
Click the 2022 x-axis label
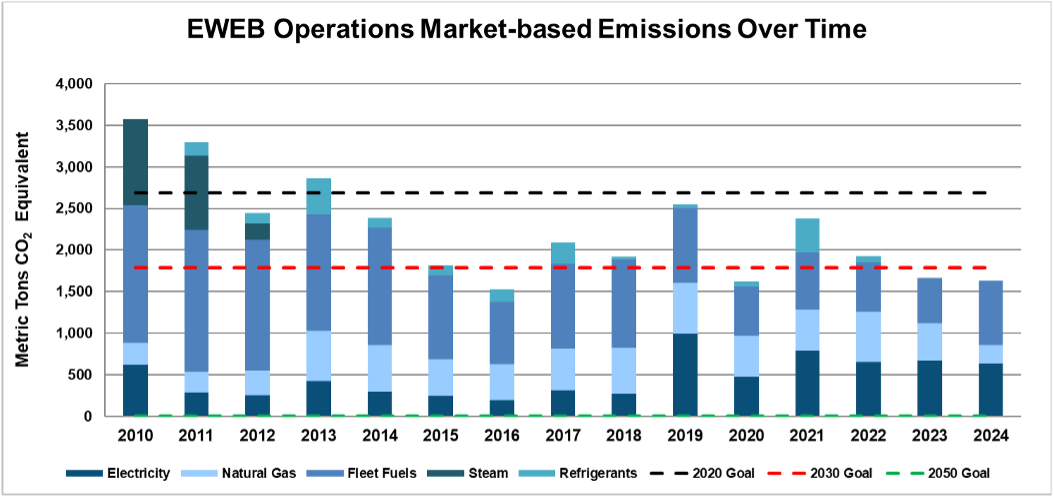868,436
